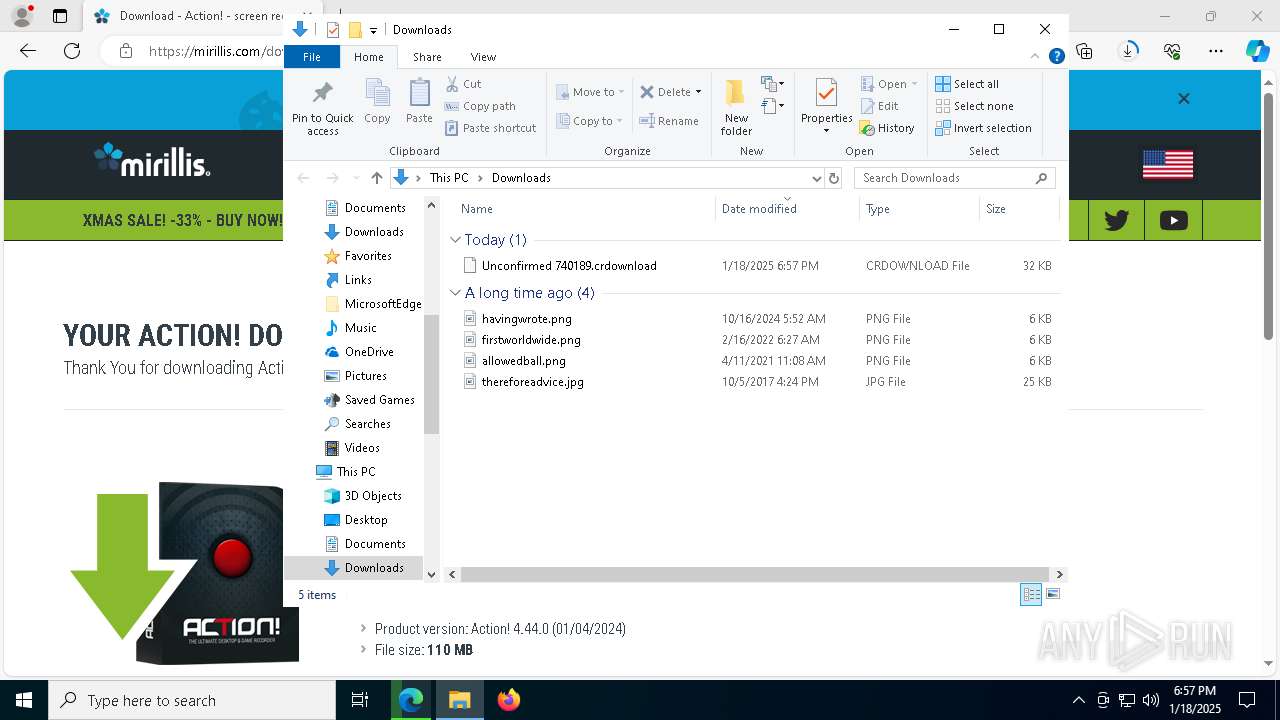Open recent locations dropdown arrow
Image resolution: width=1280 pixels, height=720 pixels.
[x=356, y=178]
